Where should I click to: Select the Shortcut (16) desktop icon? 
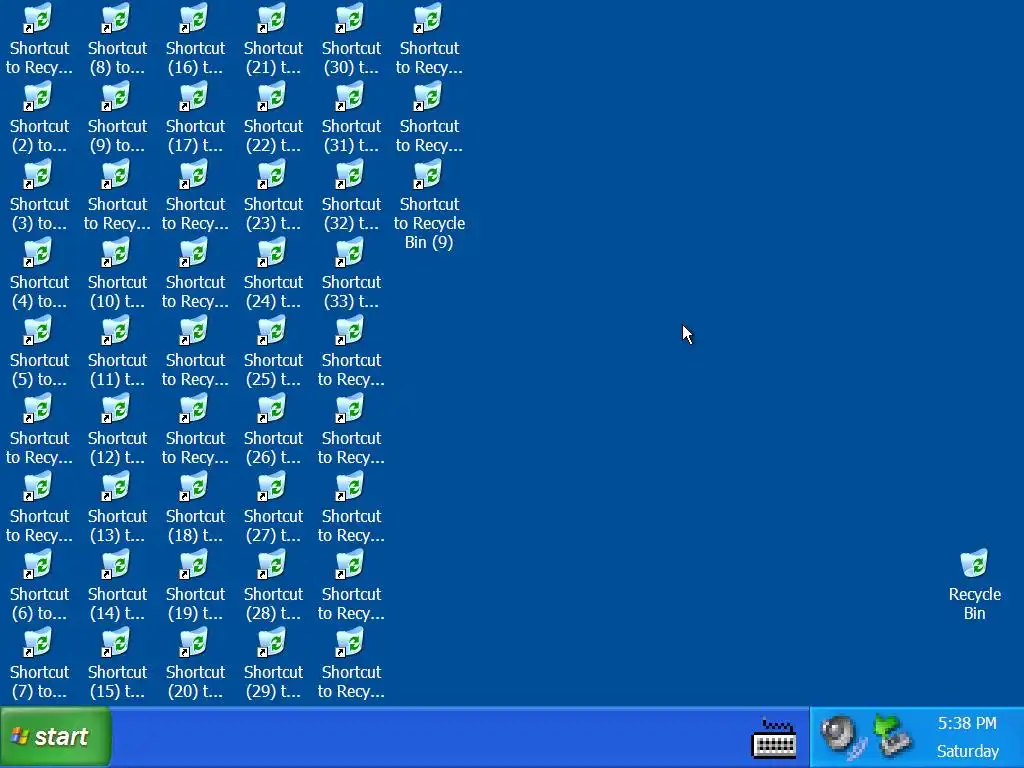[195, 40]
